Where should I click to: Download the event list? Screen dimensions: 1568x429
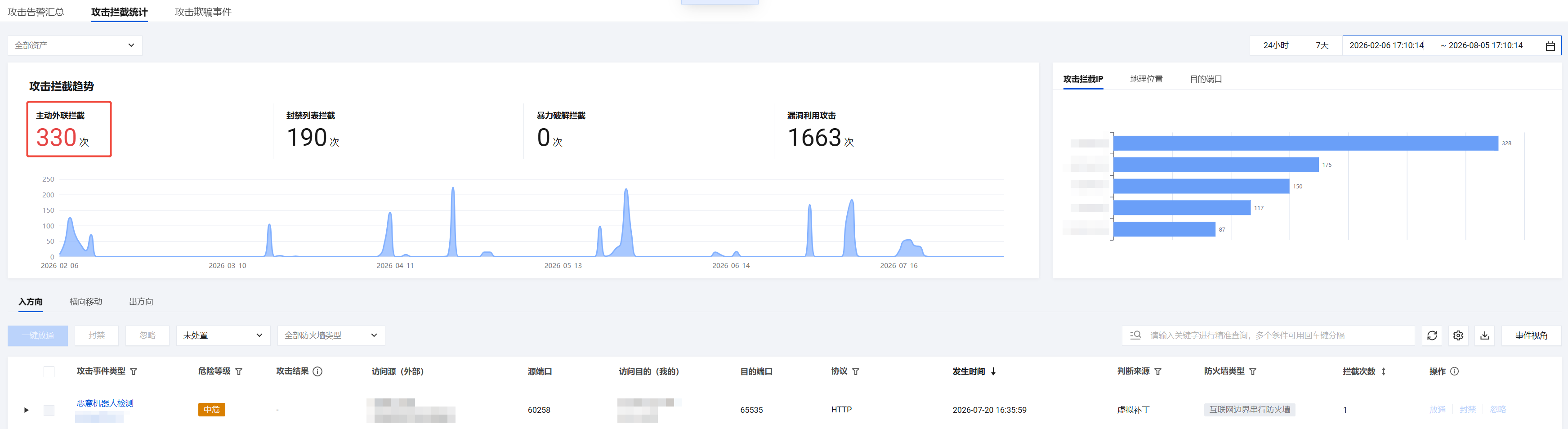(1485, 335)
